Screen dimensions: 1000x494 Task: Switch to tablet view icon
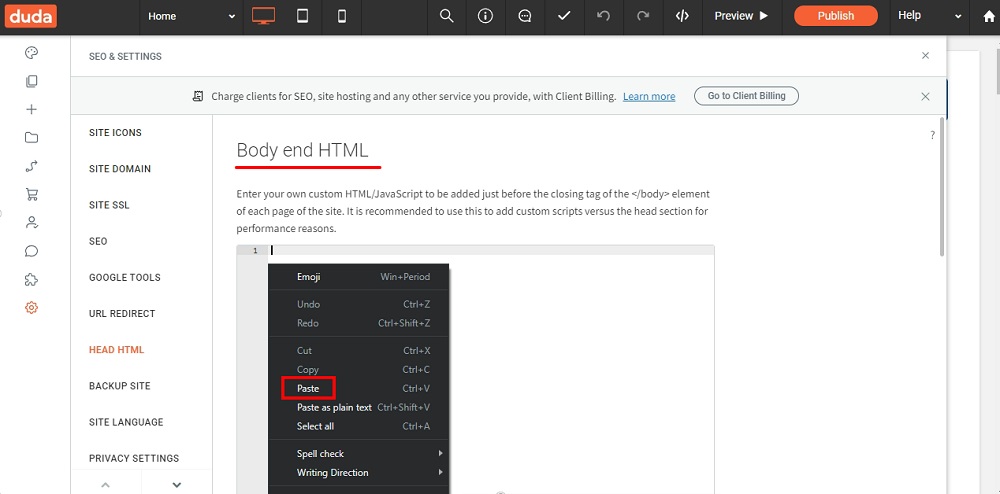tap(302, 17)
